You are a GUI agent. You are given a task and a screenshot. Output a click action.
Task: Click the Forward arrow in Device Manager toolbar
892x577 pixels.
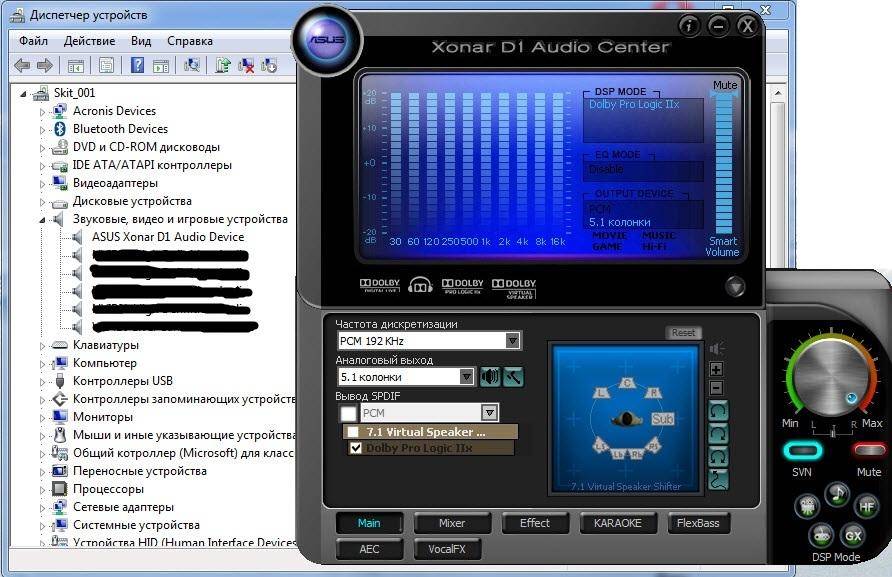(x=44, y=65)
